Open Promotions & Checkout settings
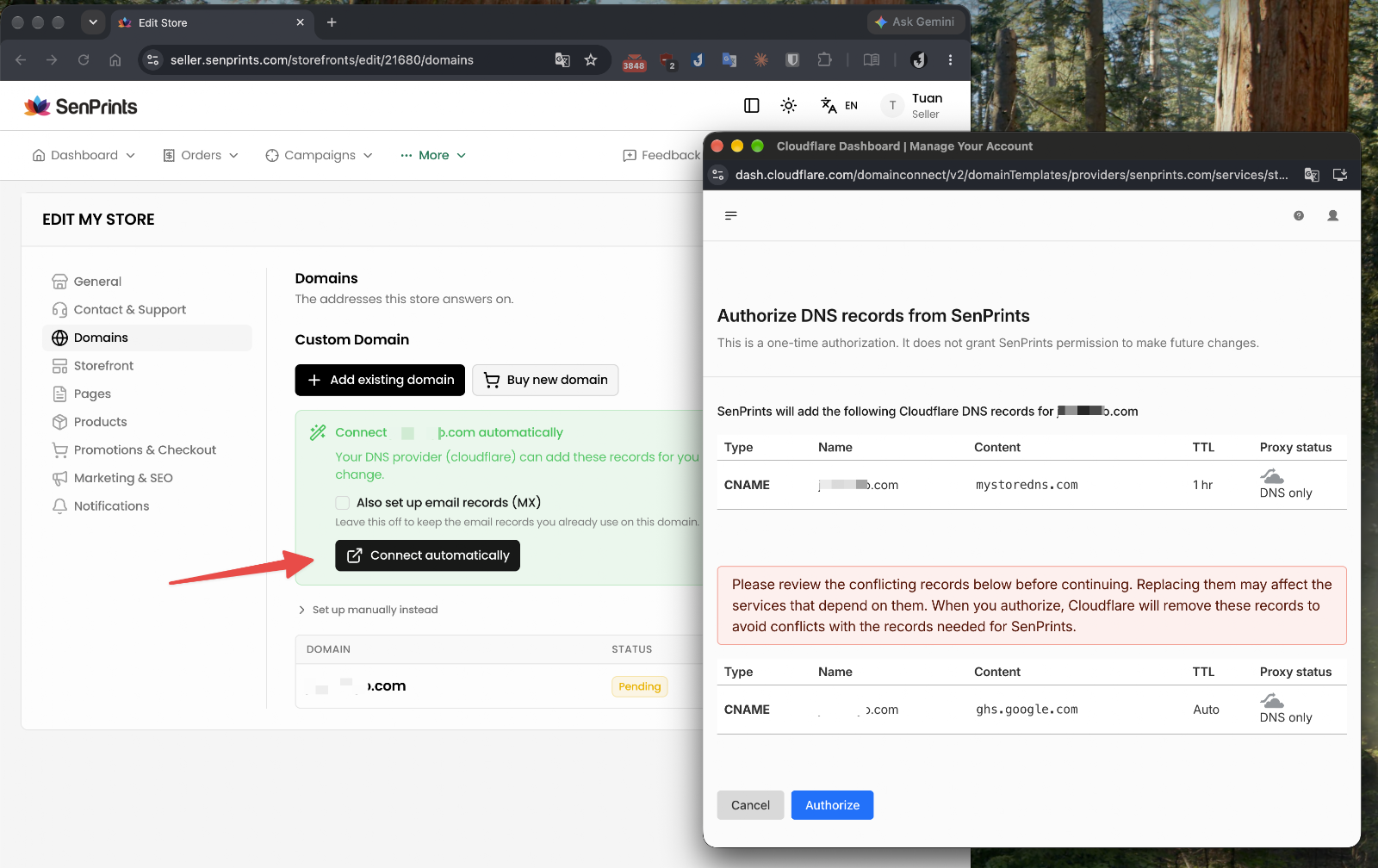 pyautogui.click(x=147, y=449)
